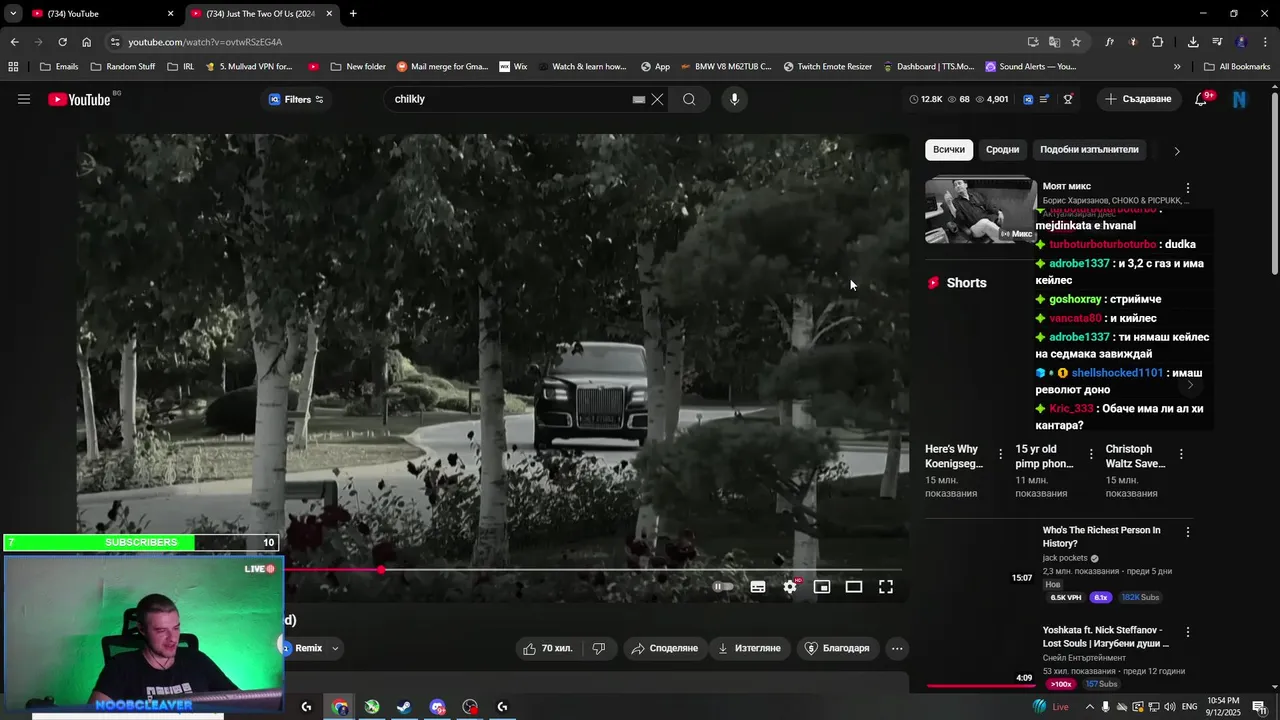Viewport: 1280px width, 720px height.
Task: Open the Random Stuff bookmark folder
Action: pyautogui.click(x=122, y=67)
